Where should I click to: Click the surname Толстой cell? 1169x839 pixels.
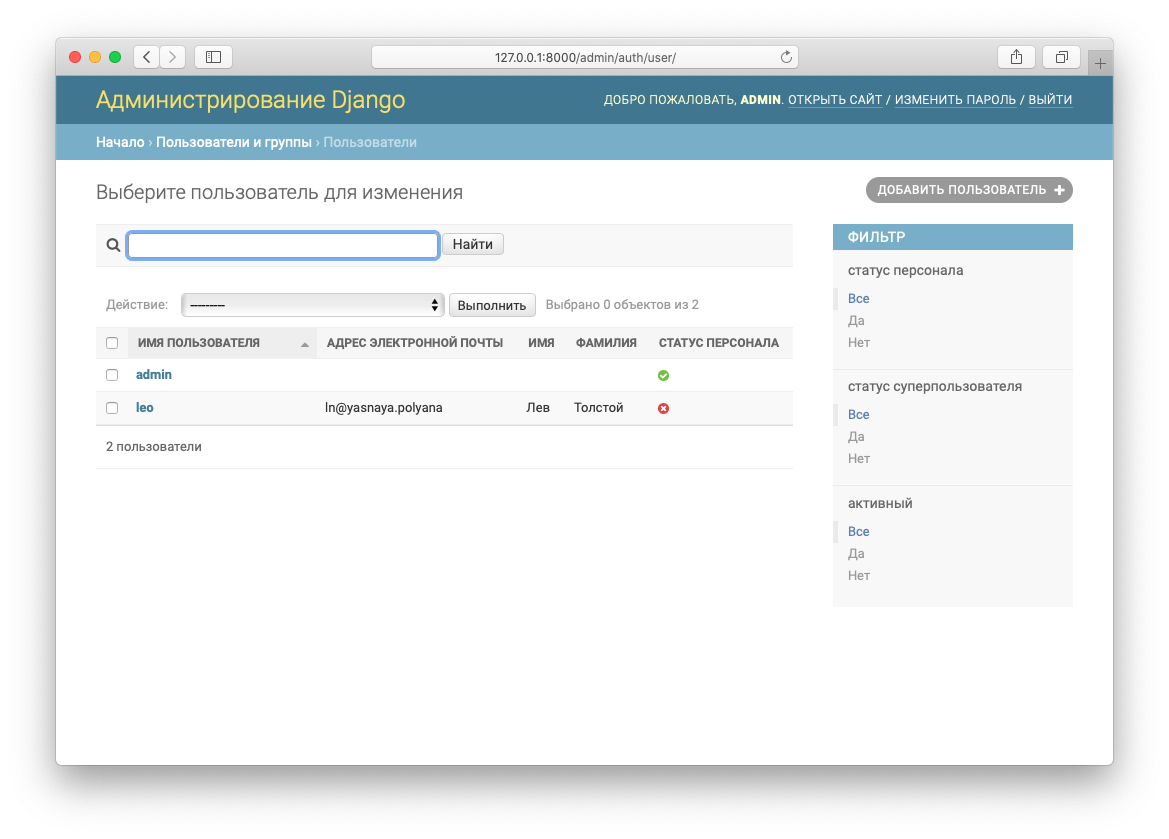[x=598, y=408]
